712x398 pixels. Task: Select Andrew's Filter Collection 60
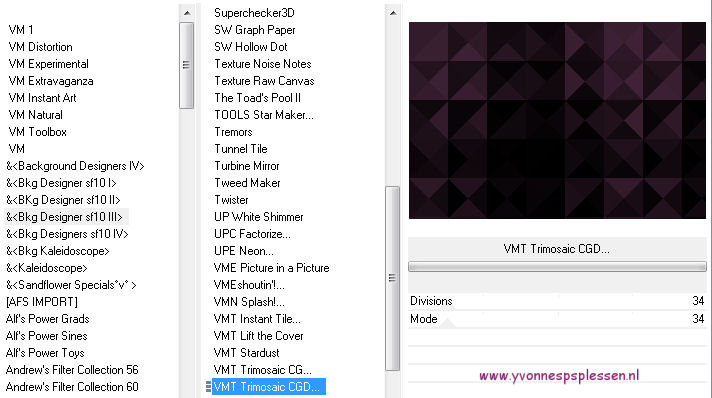click(72, 387)
